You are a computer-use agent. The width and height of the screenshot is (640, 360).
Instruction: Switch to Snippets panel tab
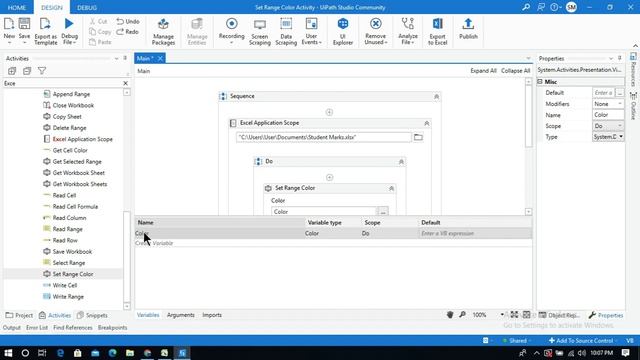[92, 316]
